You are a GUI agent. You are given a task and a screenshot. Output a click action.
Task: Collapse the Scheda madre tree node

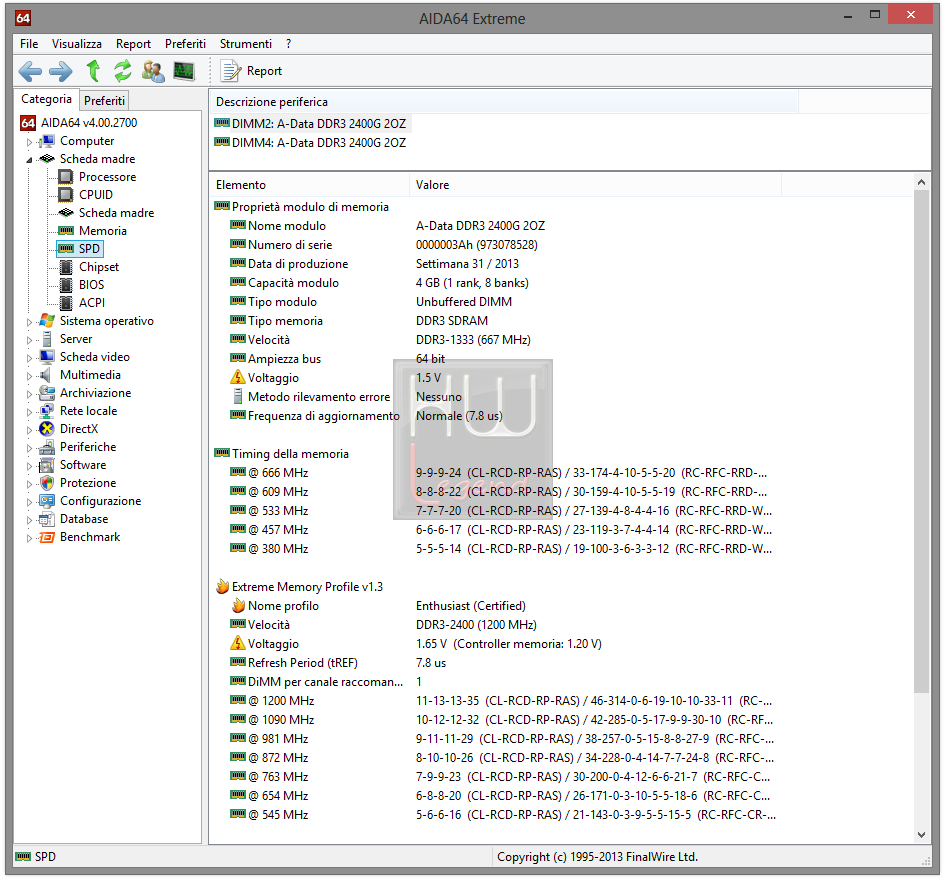click(29, 160)
